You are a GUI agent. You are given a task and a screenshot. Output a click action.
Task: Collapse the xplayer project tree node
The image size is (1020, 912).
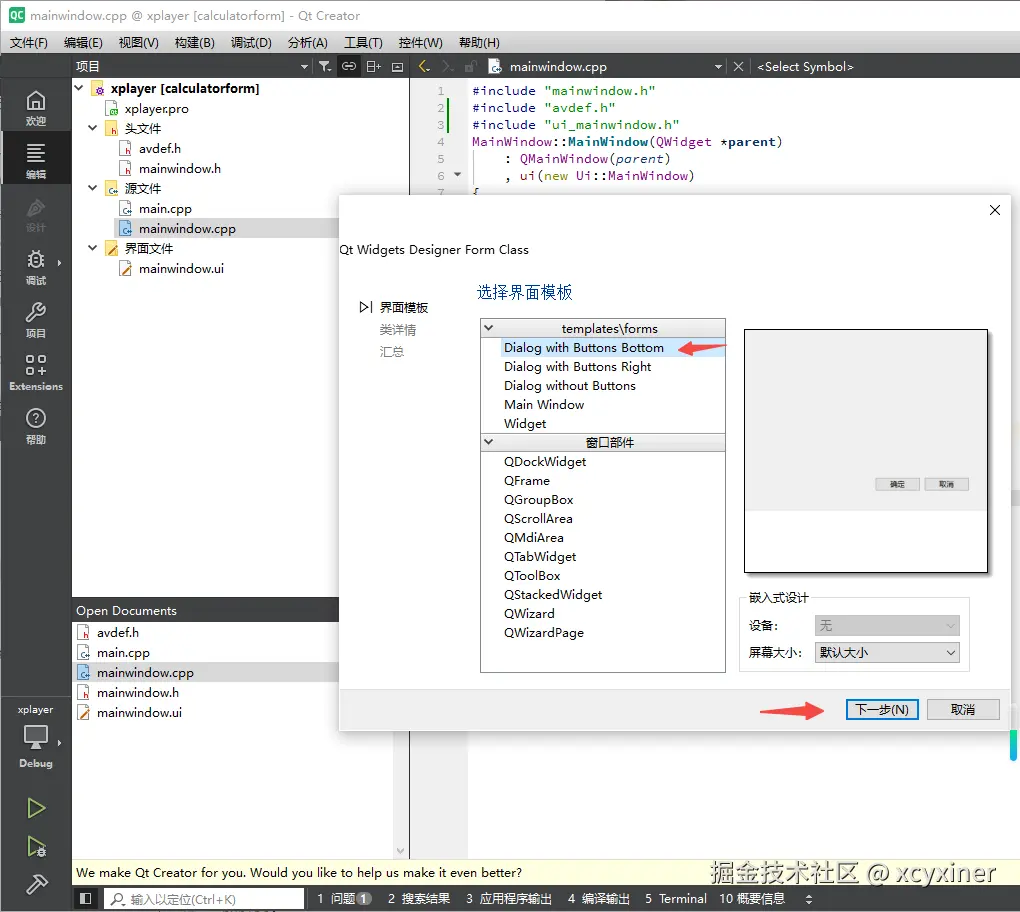coord(79,88)
